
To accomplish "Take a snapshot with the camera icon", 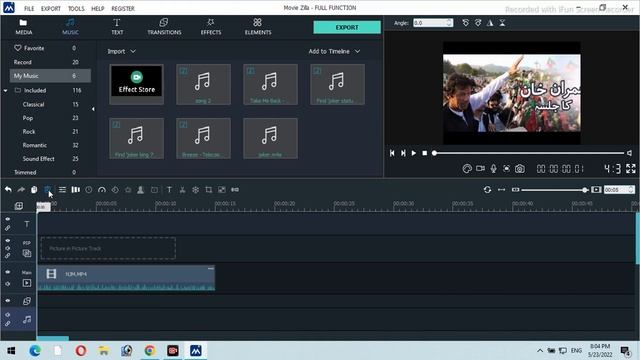I will click(520, 169).
